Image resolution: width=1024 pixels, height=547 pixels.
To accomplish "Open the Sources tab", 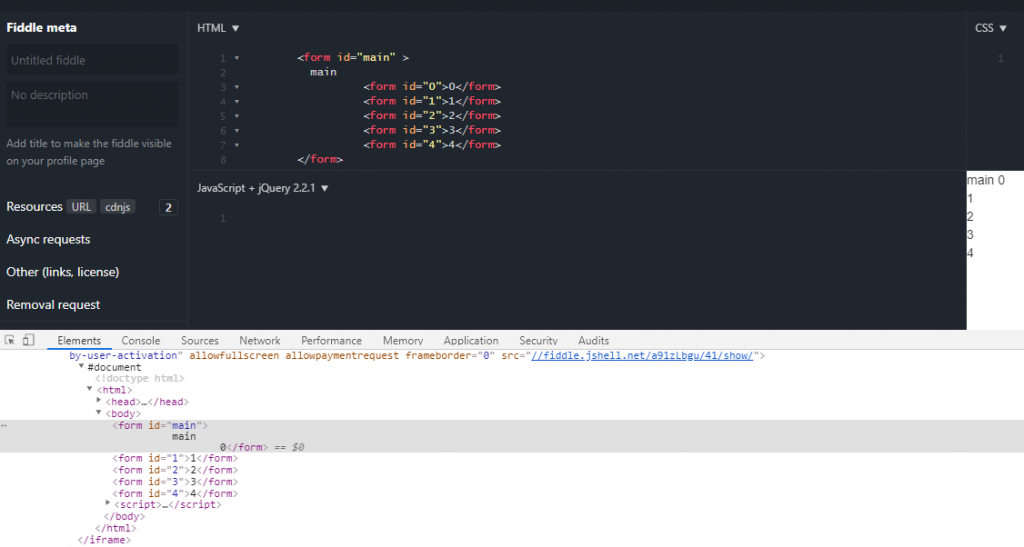I will (x=200, y=341).
